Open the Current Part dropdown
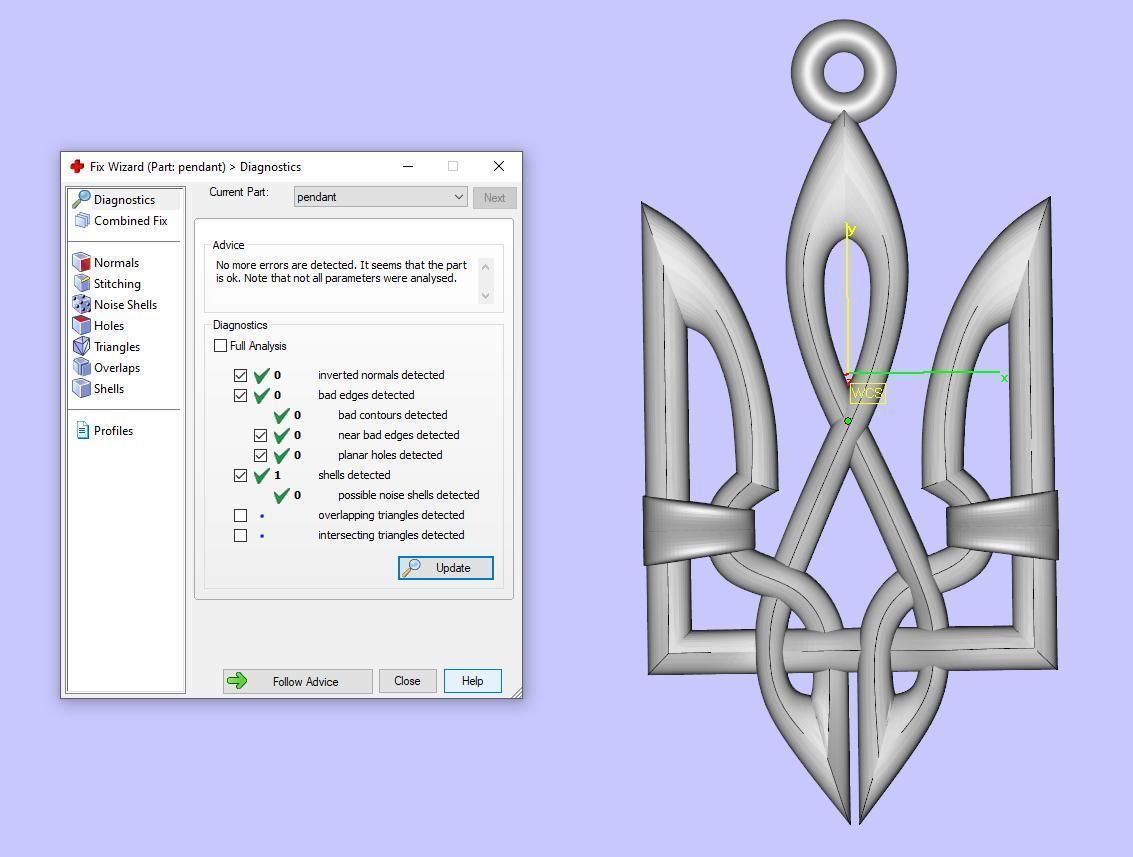1133x857 pixels. (x=381, y=197)
